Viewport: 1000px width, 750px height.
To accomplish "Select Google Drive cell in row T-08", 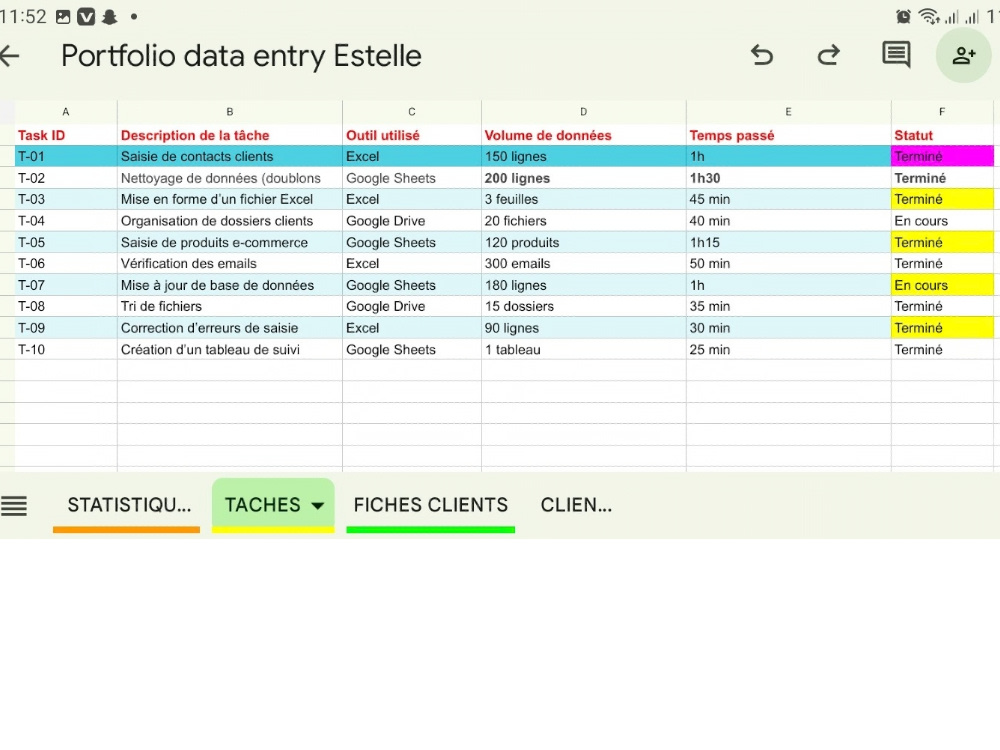I will click(412, 306).
